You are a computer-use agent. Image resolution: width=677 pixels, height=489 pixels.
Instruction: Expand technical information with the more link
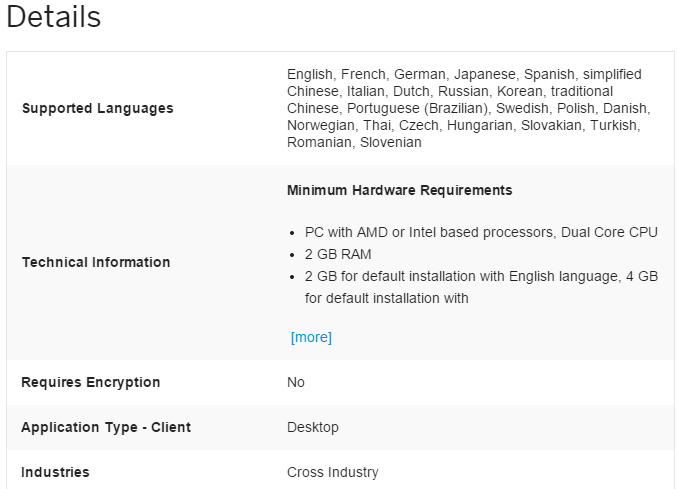click(311, 337)
